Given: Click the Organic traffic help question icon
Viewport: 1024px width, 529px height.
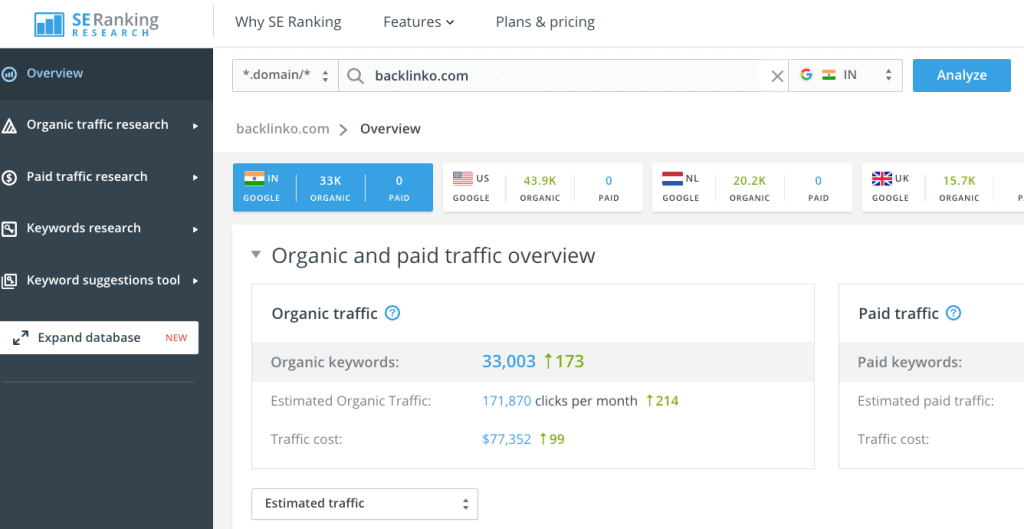Looking at the screenshot, I should [x=392, y=313].
